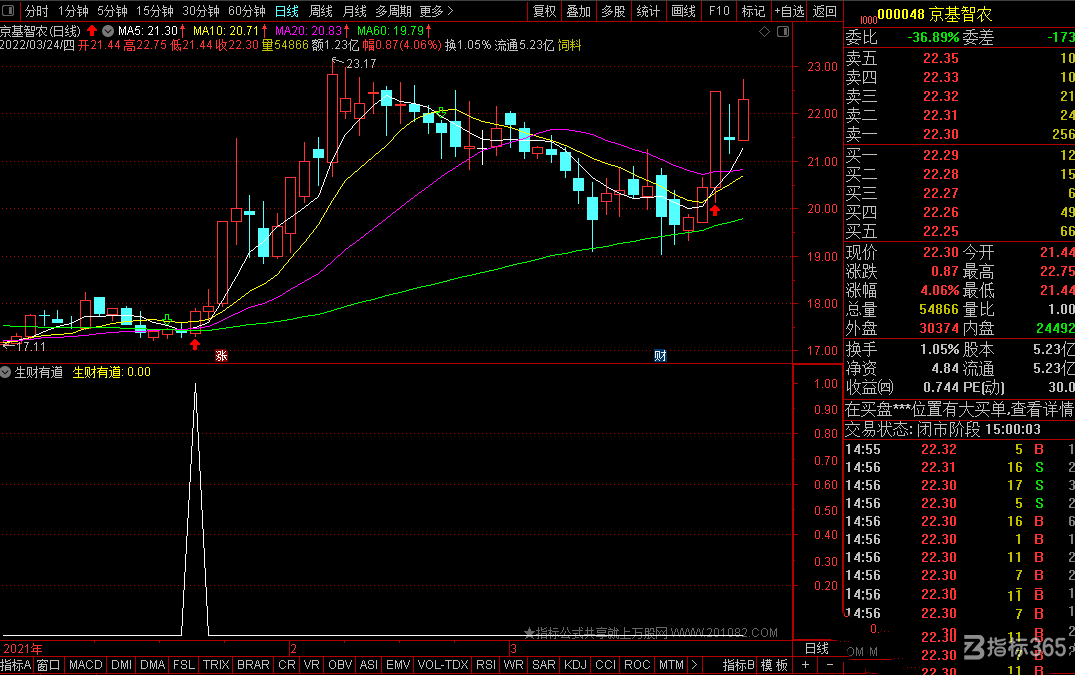Open the 词料 sector link

pos(570,45)
